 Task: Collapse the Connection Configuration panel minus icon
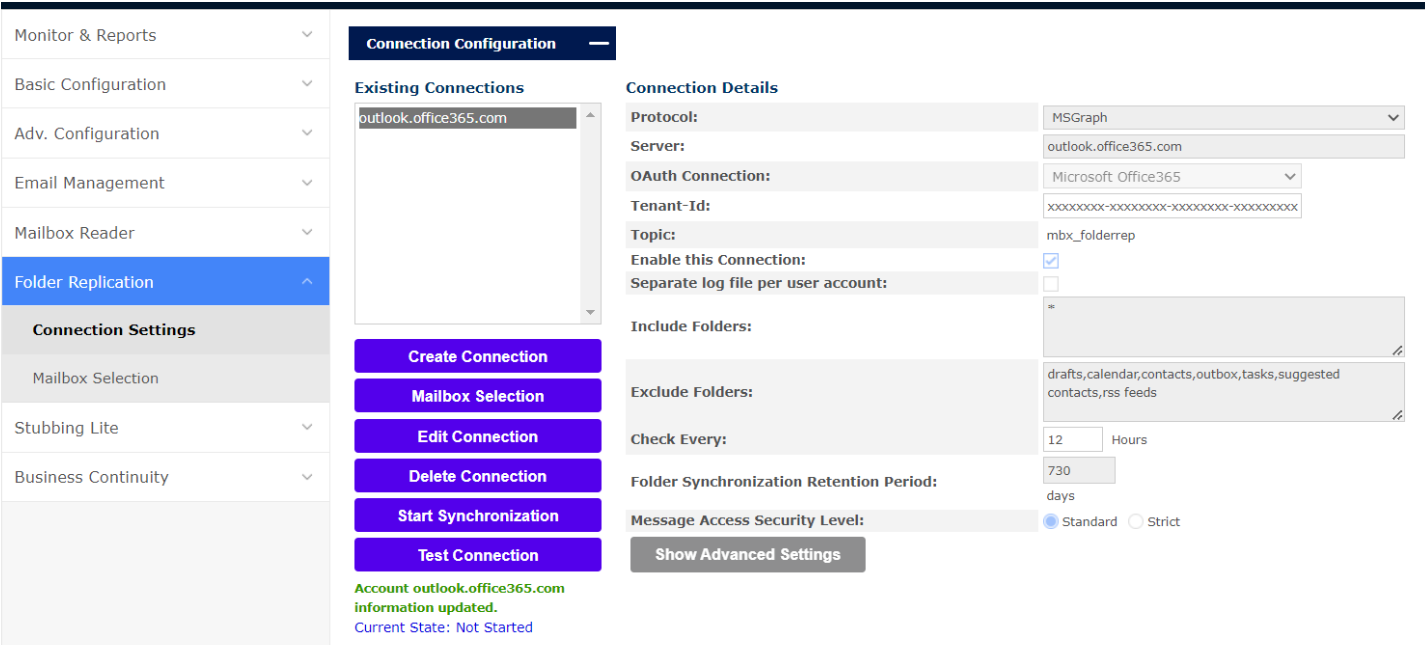point(598,43)
